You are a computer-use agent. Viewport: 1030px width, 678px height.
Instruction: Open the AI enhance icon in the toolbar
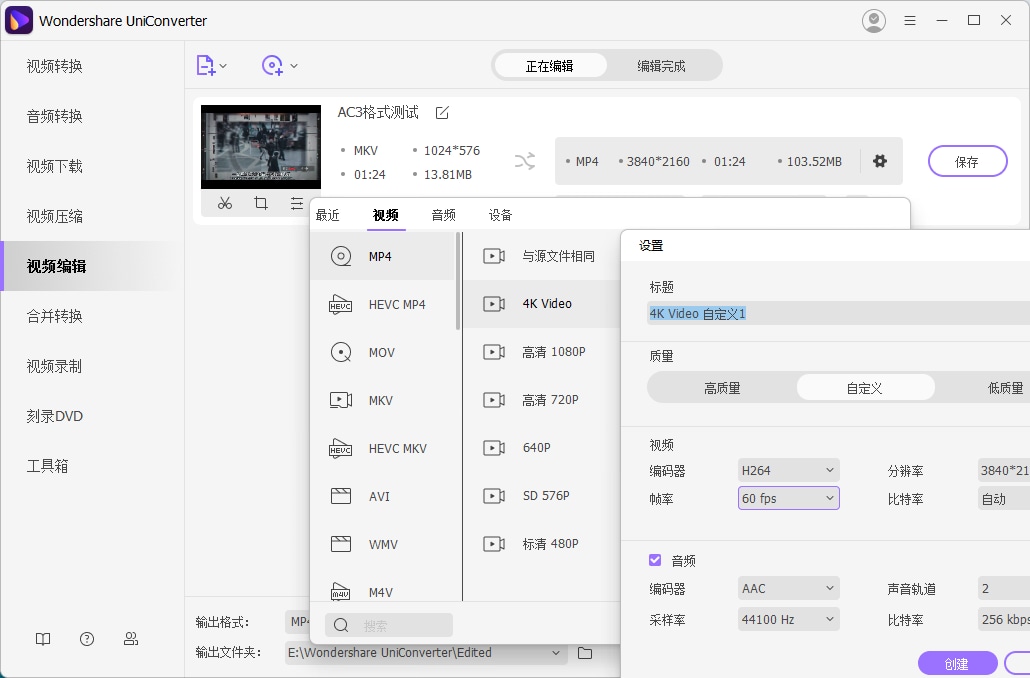(x=271, y=65)
